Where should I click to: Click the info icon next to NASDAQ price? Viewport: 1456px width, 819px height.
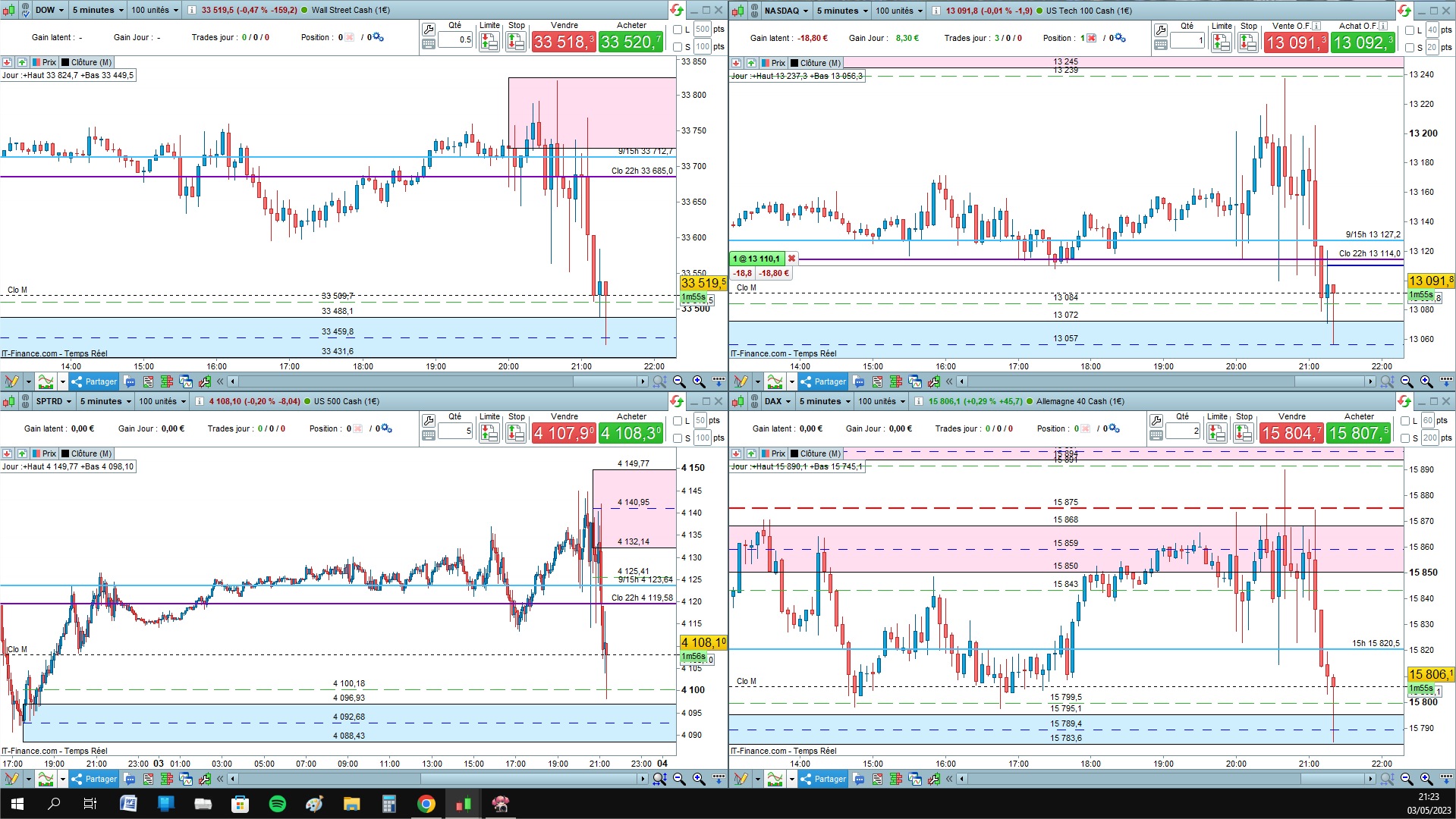click(936, 11)
